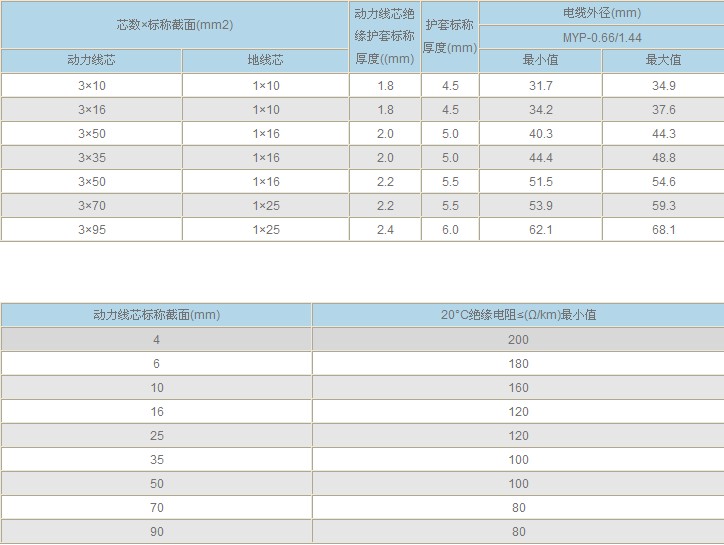724x545 pixels.
Task: Click the cross-section 4 cell in lower table
Action: [156, 339]
